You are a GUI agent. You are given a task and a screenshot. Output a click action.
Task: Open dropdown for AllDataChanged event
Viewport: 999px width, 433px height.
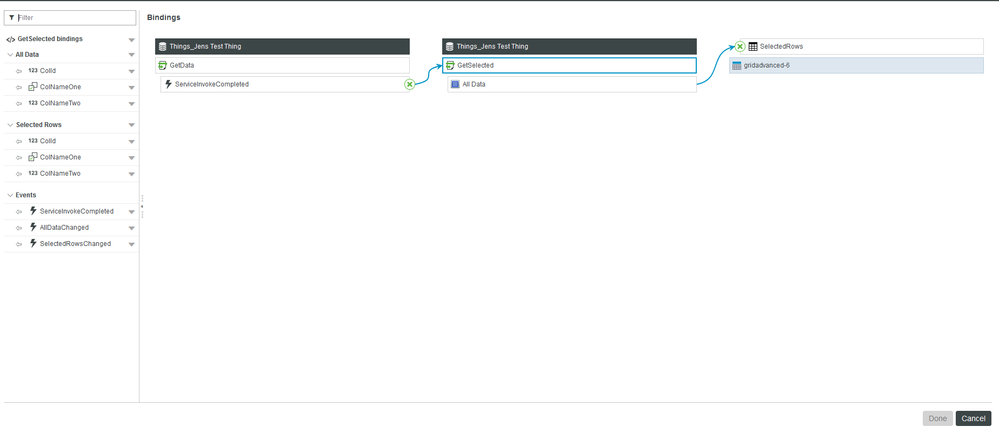pyautogui.click(x=131, y=228)
